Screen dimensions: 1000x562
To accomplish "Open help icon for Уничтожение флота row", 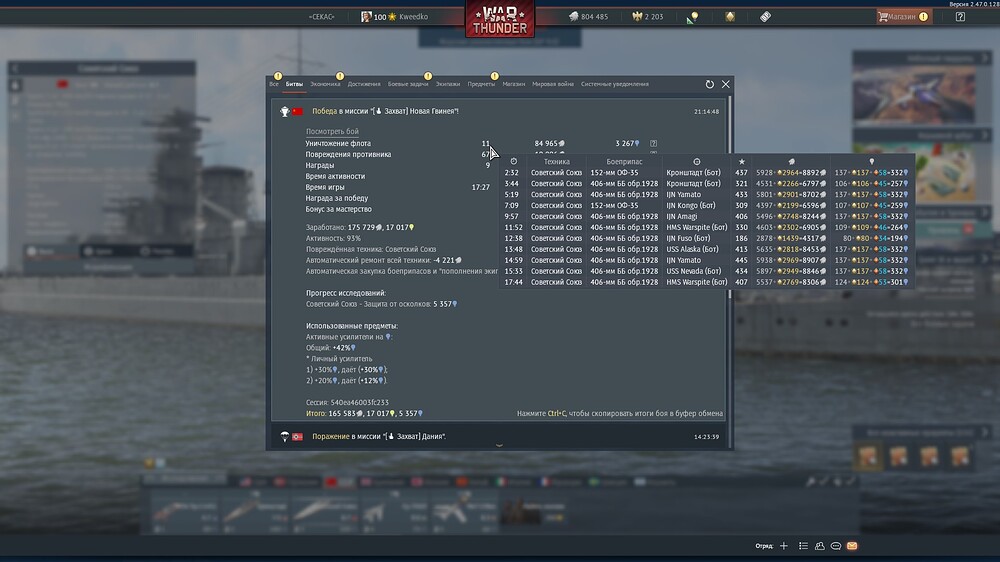I will 653,144.
